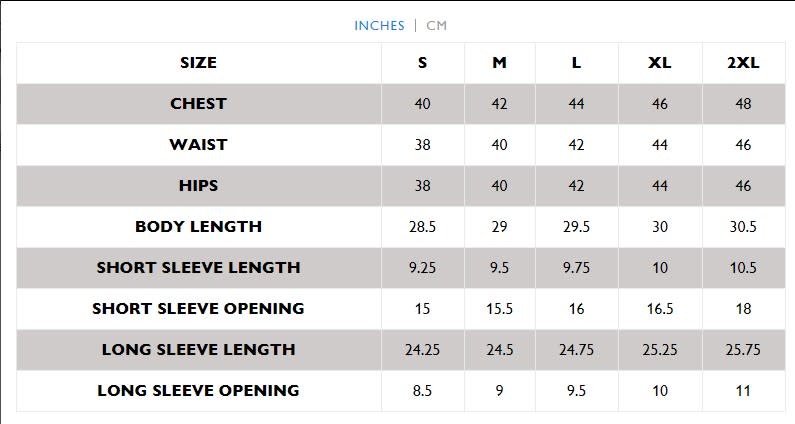Click the 2XL size column header

coord(743,63)
